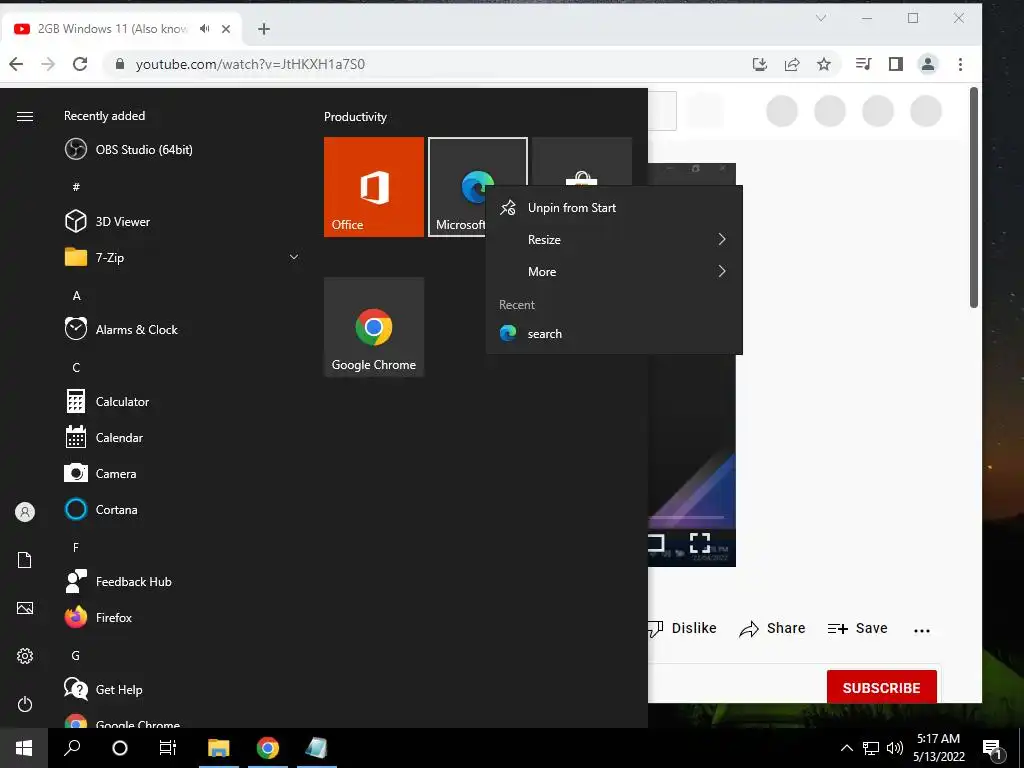Screen dimensions: 1024x768
Task: Open Documents from Start sidebar
Action: (x=25, y=560)
